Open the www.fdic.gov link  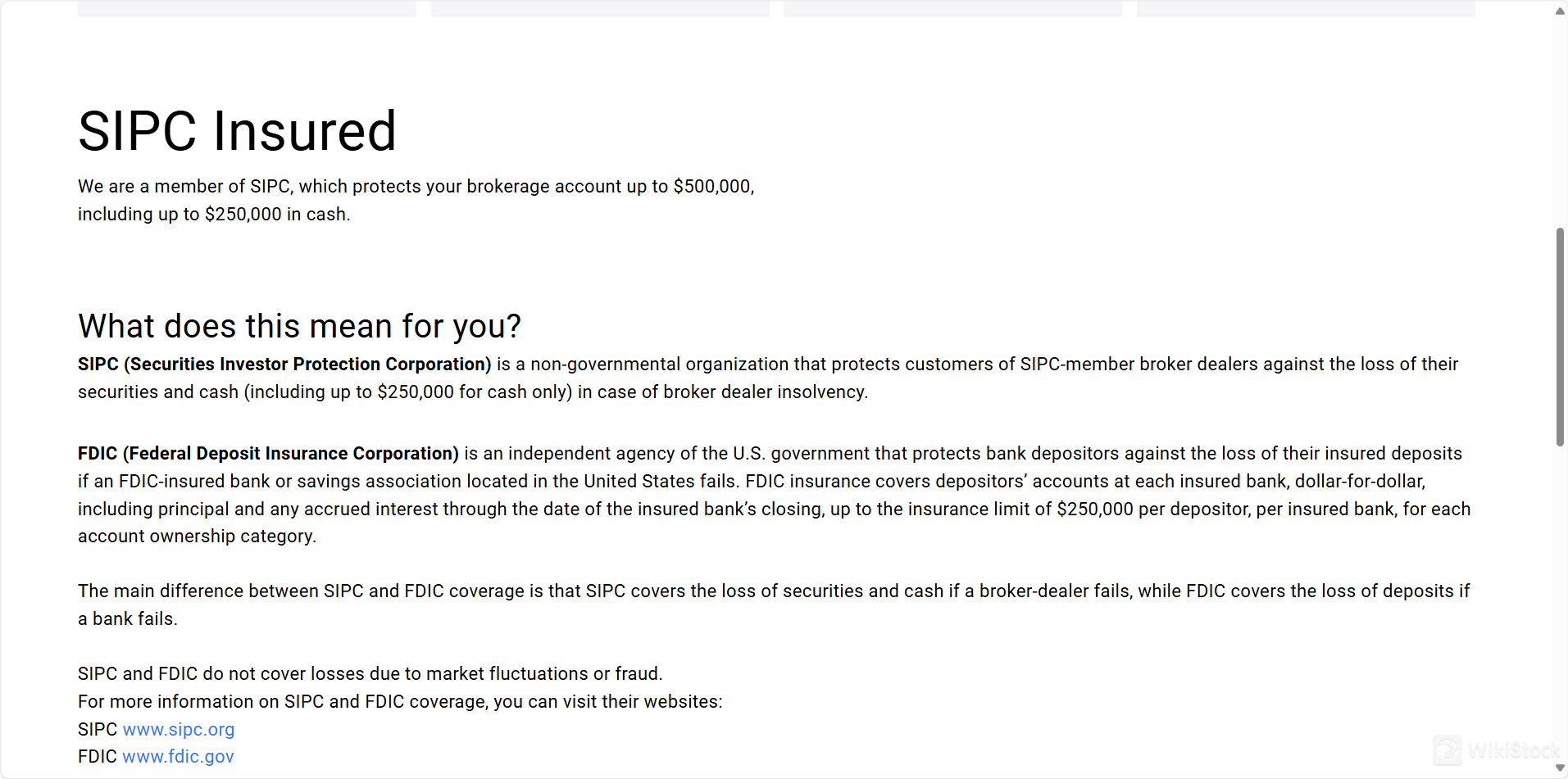(178, 757)
